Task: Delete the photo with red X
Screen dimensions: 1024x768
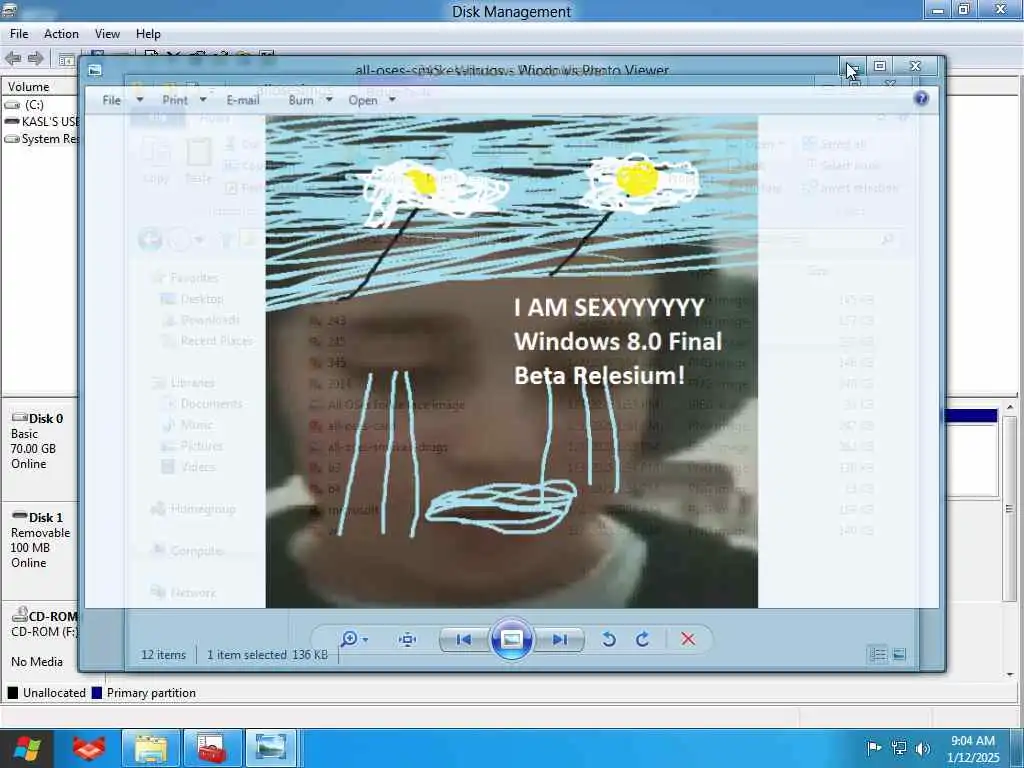Action: tap(688, 639)
